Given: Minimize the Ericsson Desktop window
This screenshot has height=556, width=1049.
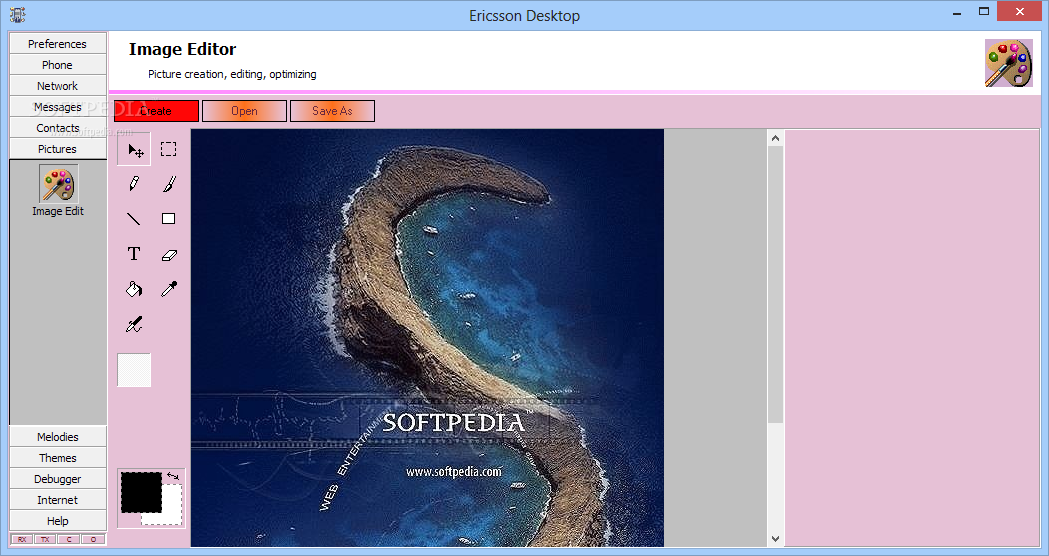Looking at the screenshot, I should pos(957,12).
